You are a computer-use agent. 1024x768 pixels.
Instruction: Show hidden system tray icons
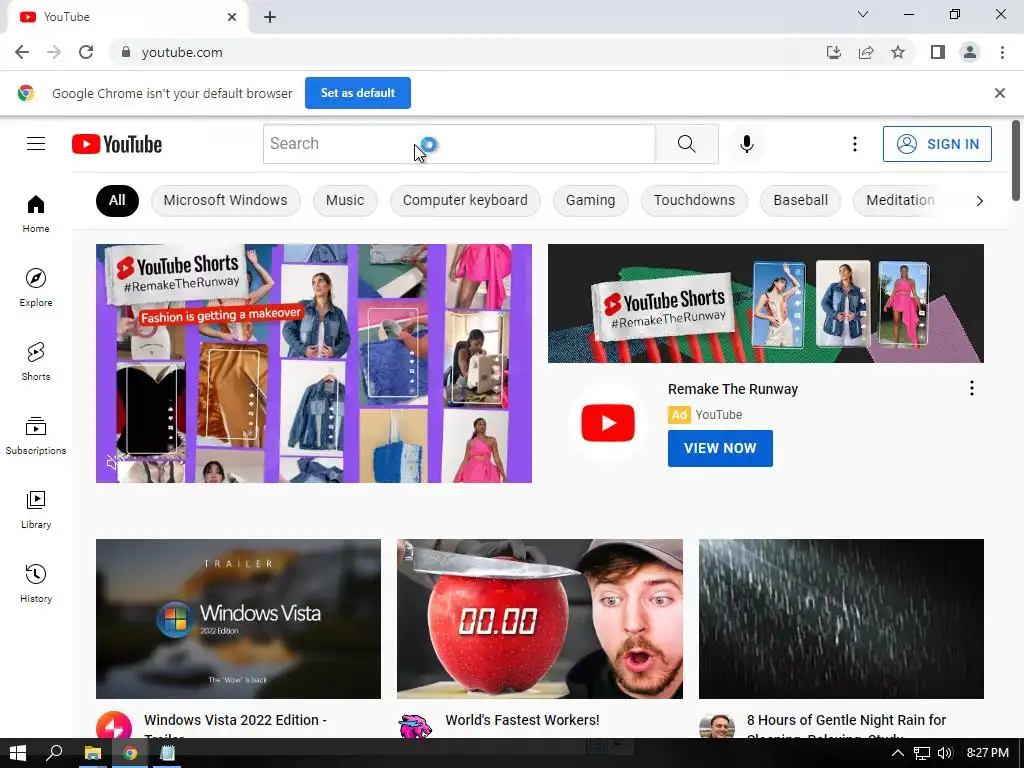[898, 753]
